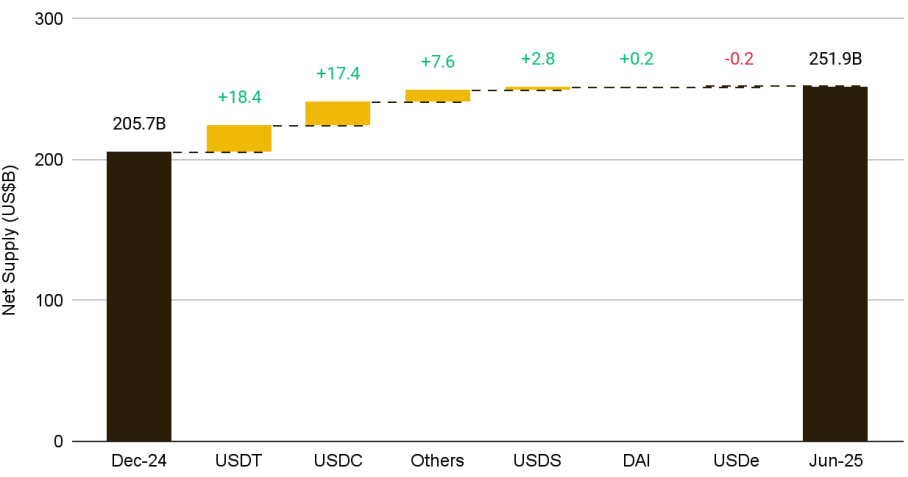Click the 251.9B data label
Viewport: 908px width, 477px height.
point(835,59)
